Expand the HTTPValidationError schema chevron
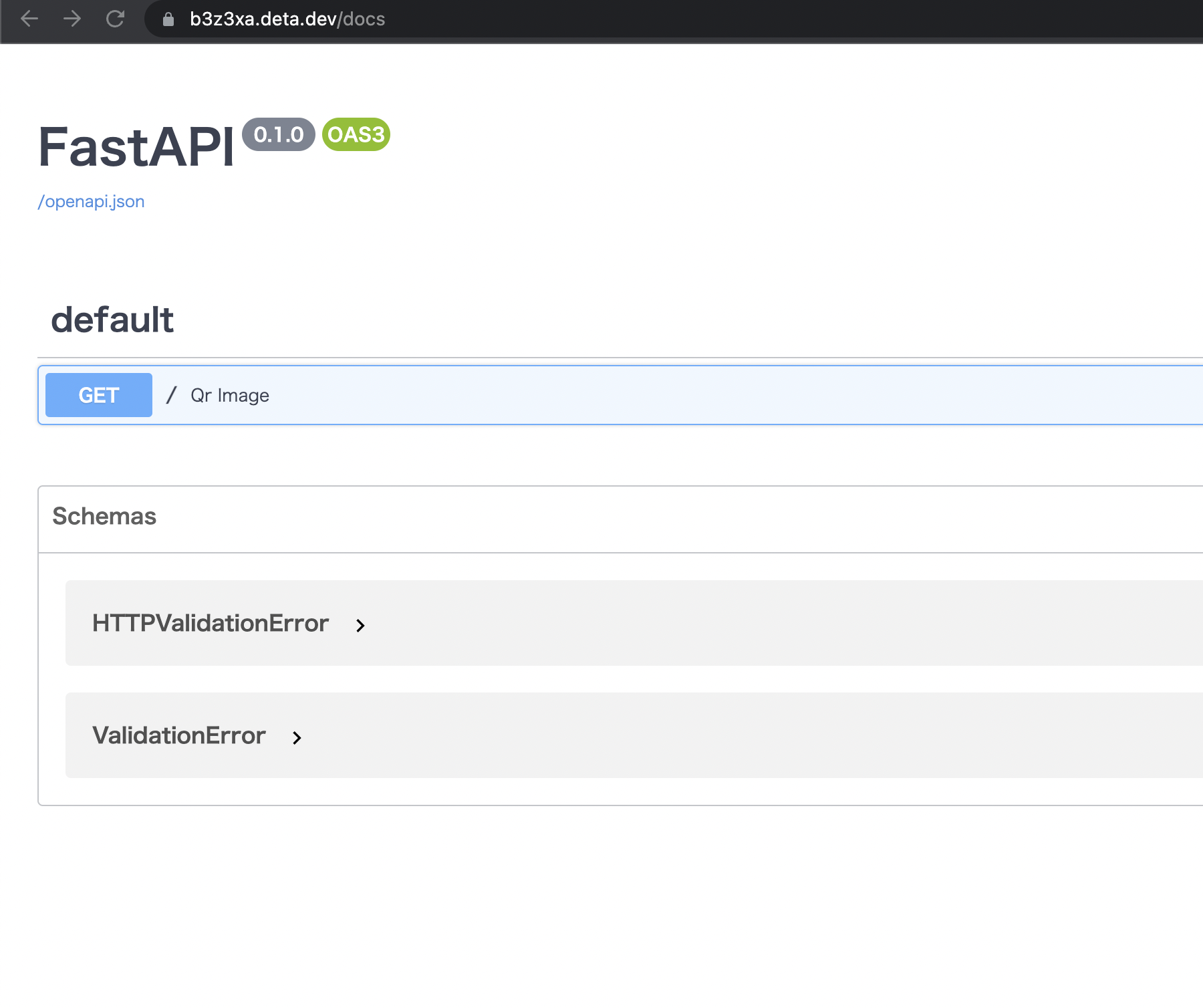1203x1008 pixels. click(x=360, y=625)
